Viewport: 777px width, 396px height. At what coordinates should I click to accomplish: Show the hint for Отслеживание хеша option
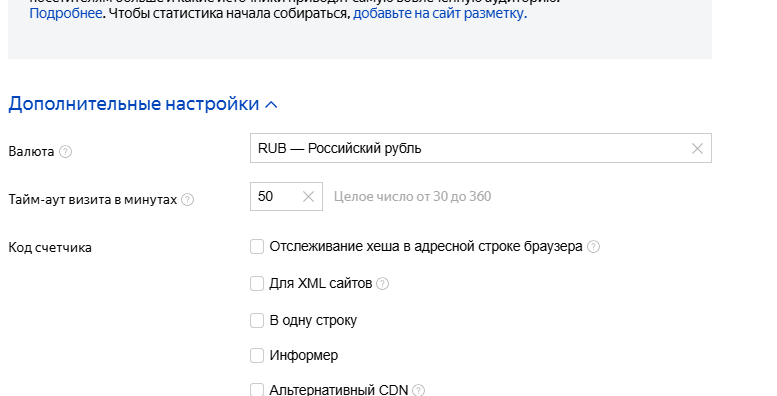tap(593, 247)
